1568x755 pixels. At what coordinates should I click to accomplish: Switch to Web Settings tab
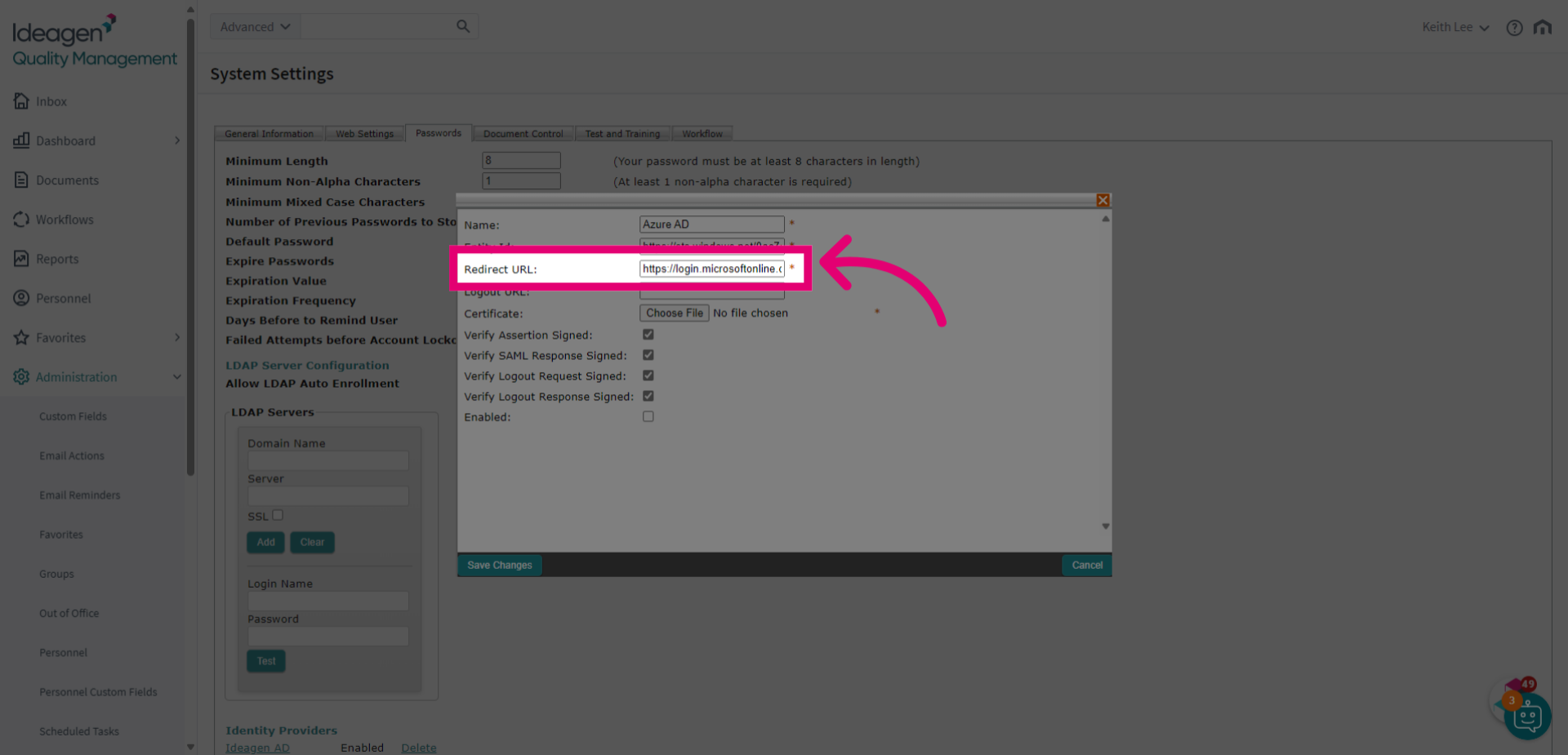click(x=364, y=134)
